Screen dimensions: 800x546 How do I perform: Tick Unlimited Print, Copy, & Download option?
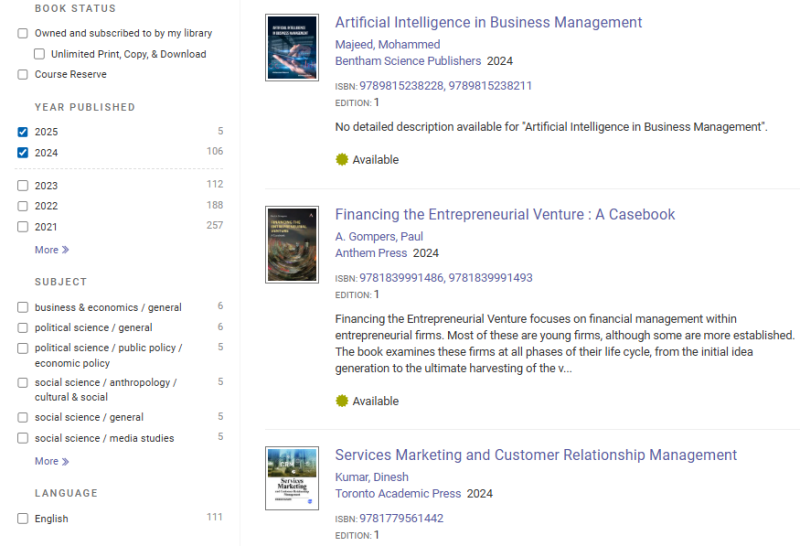(39, 54)
